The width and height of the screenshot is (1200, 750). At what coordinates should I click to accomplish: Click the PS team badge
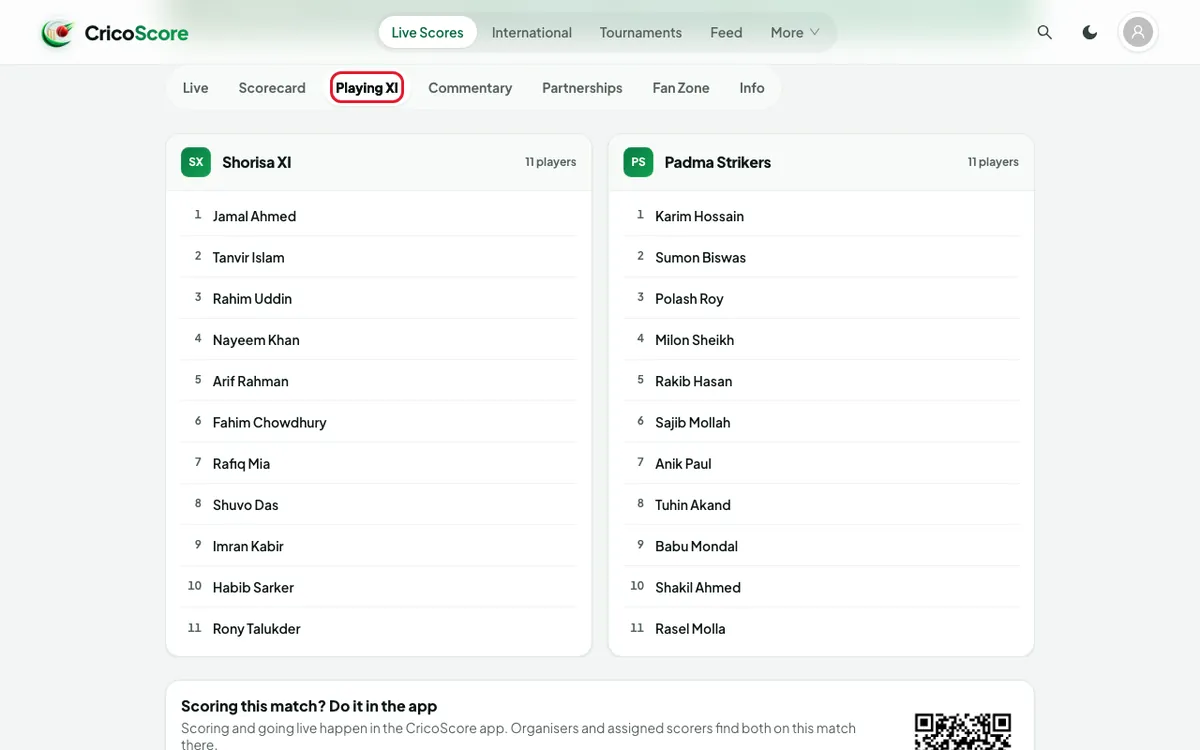click(x=638, y=162)
